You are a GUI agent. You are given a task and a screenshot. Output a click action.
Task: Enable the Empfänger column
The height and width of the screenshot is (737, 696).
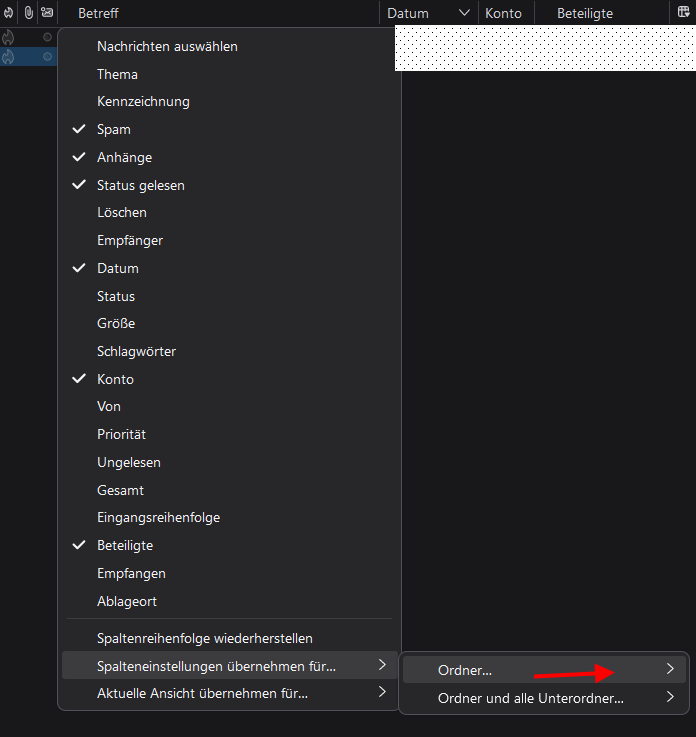pyautogui.click(x=229, y=240)
